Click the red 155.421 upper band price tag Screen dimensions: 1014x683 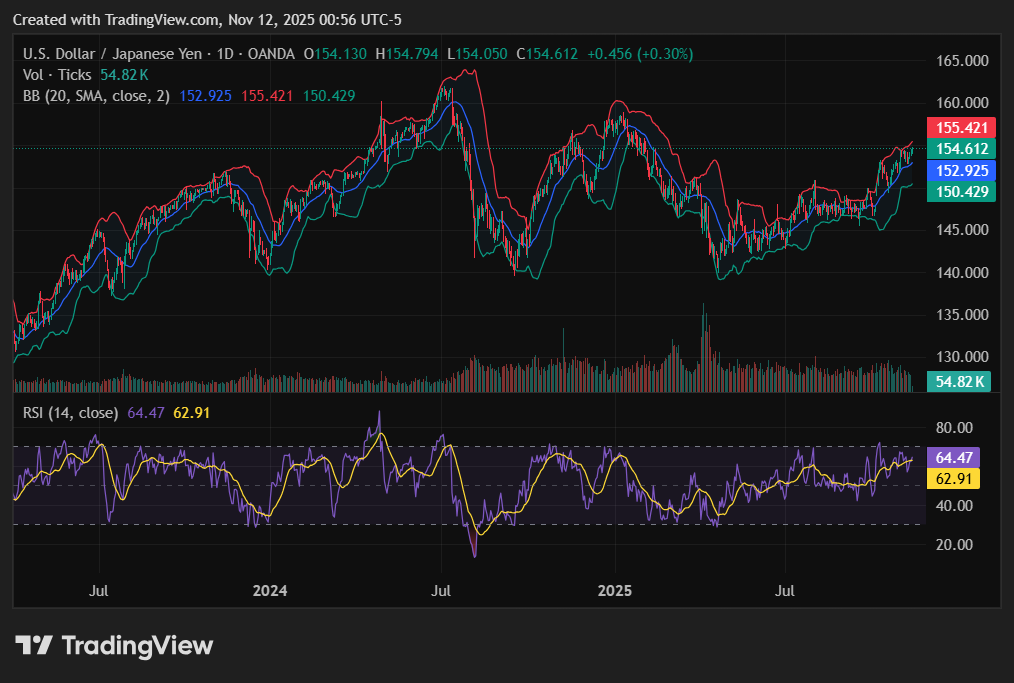coord(961,128)
